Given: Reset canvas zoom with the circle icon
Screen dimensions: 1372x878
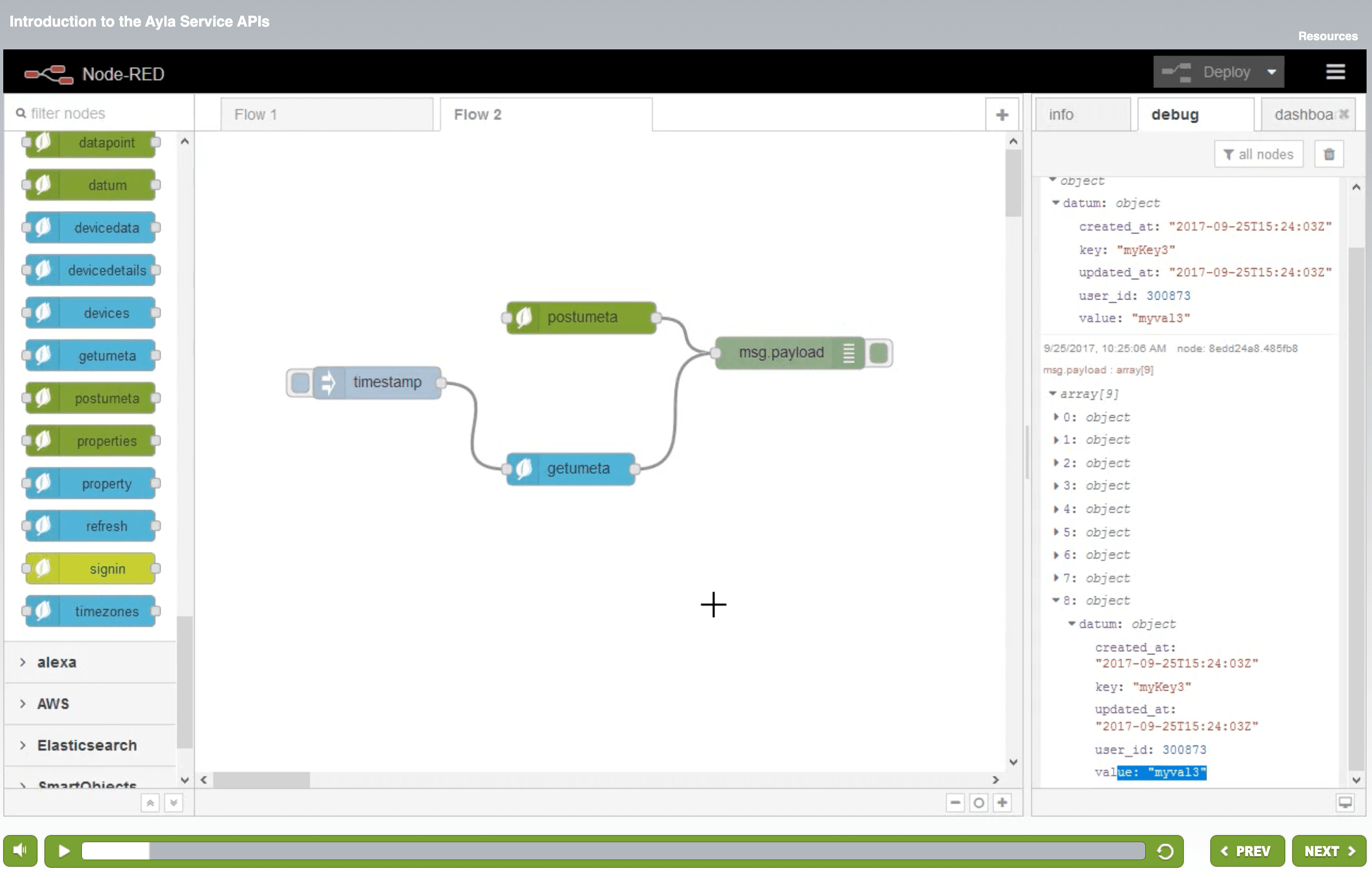Looking at the screenshot, I should click(979, 803).
